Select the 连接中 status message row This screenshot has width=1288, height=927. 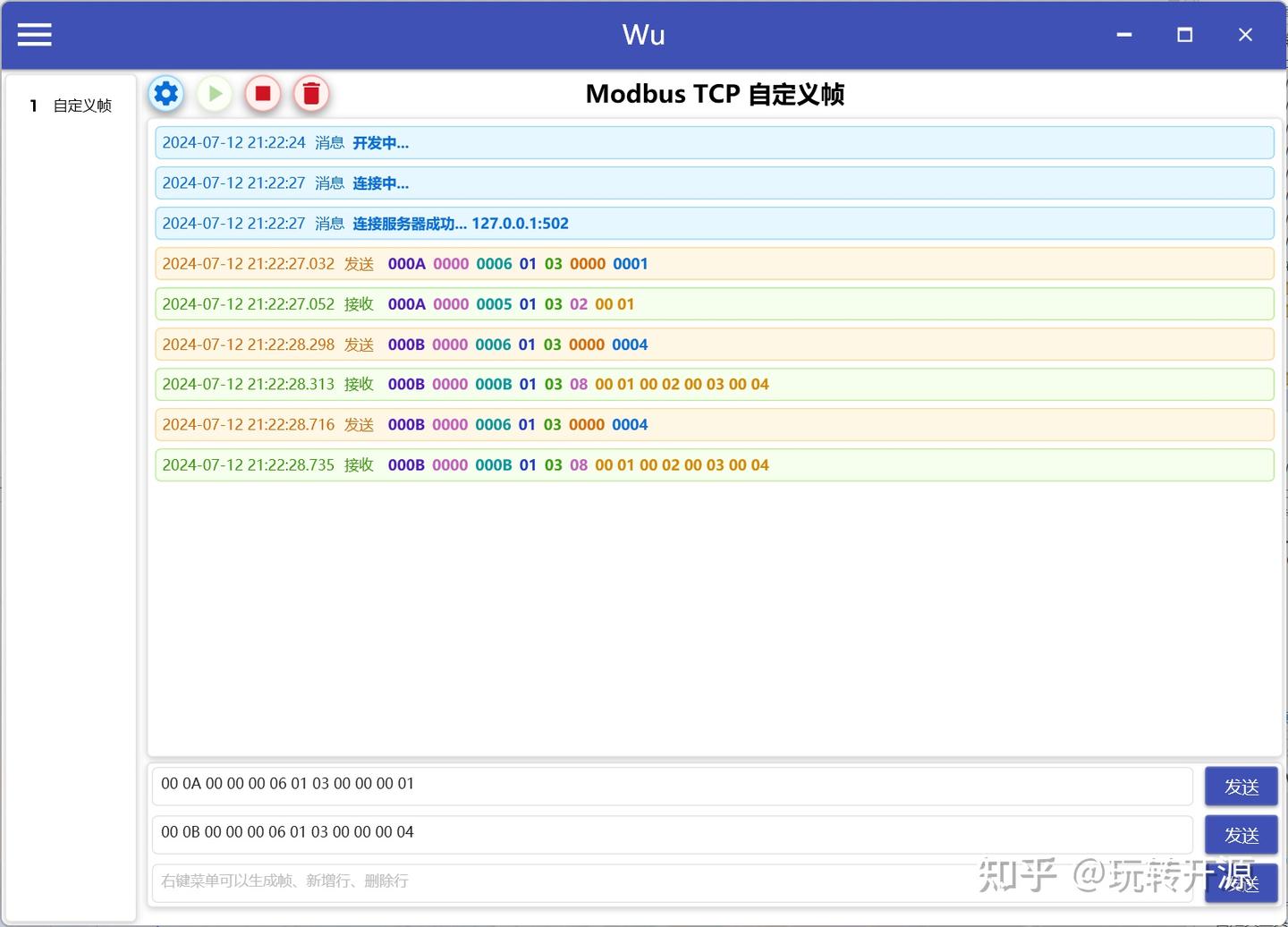point(715,183)
